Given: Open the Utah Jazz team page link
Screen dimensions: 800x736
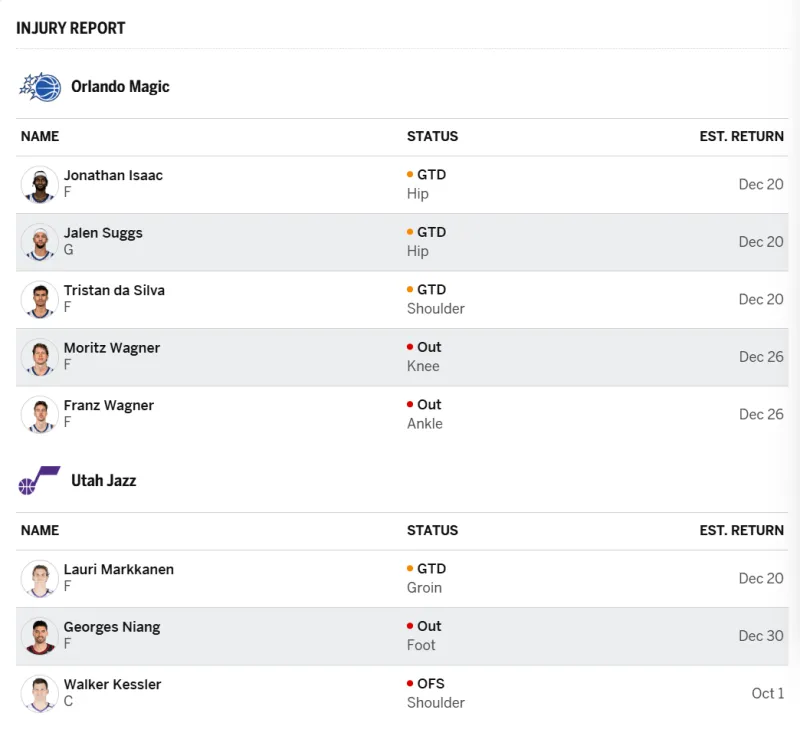Looking at the screenshot, I should [x=103, y=481].
